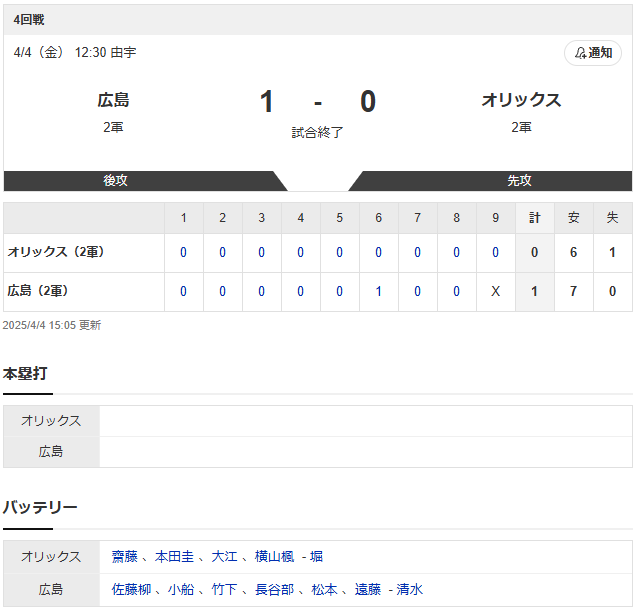
Task: Open pitcher 齋藤 player link
Action: pyautogui.click(x=125, y=557)
